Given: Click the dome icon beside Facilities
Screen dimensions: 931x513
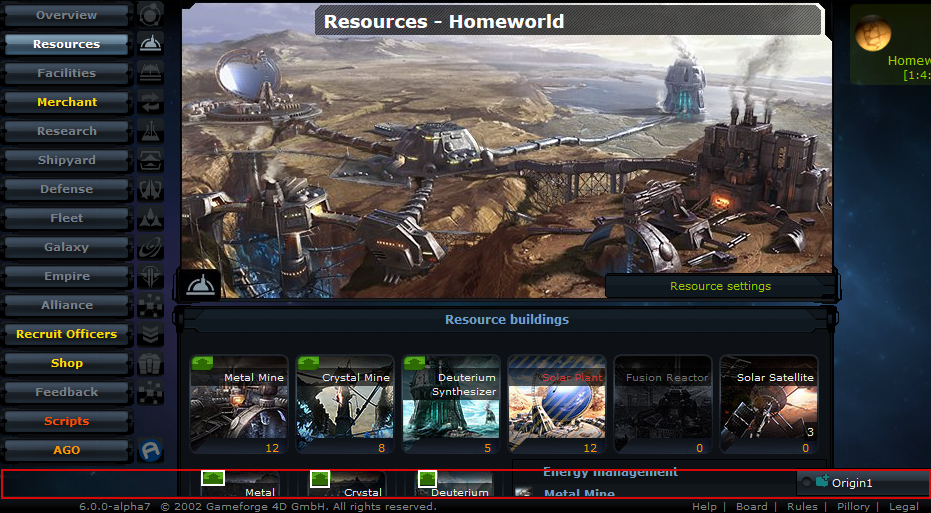Looking at the screenshot, I should pos(150,73).
